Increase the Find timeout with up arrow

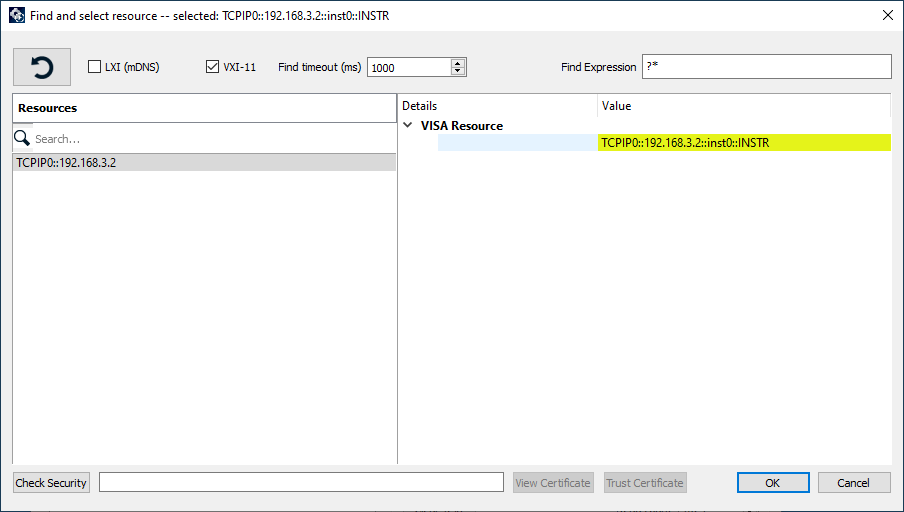[458, 63]
